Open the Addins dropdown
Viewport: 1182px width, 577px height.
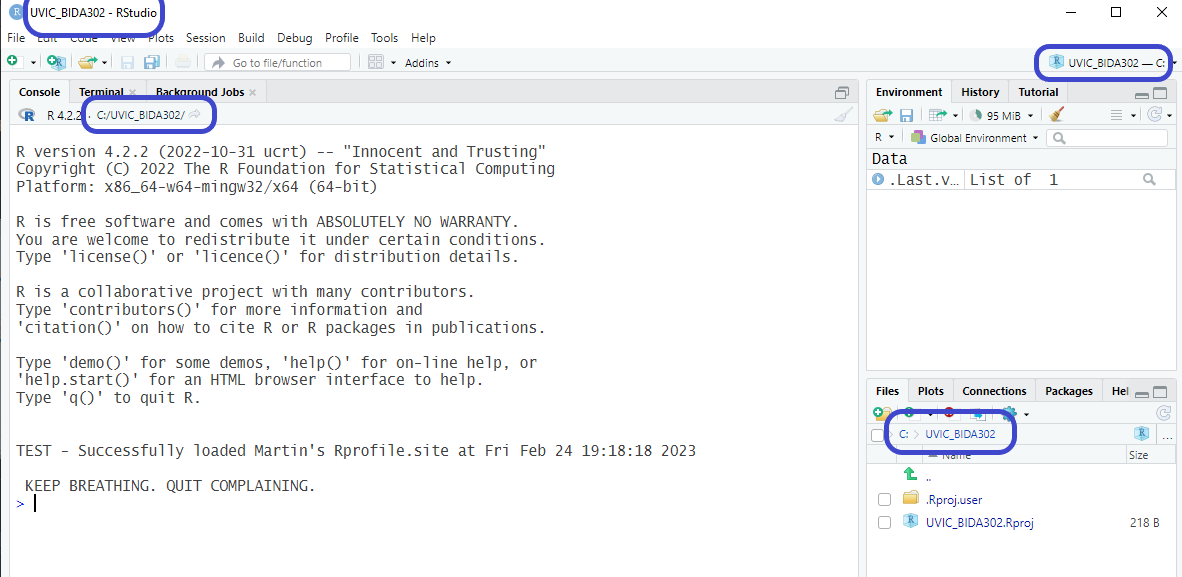pyautogui.click(x=428, y=63)
